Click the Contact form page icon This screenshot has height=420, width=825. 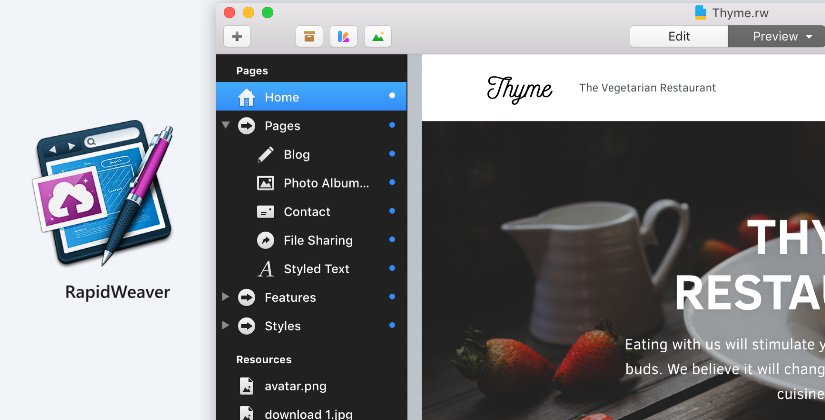pos(265,212)
